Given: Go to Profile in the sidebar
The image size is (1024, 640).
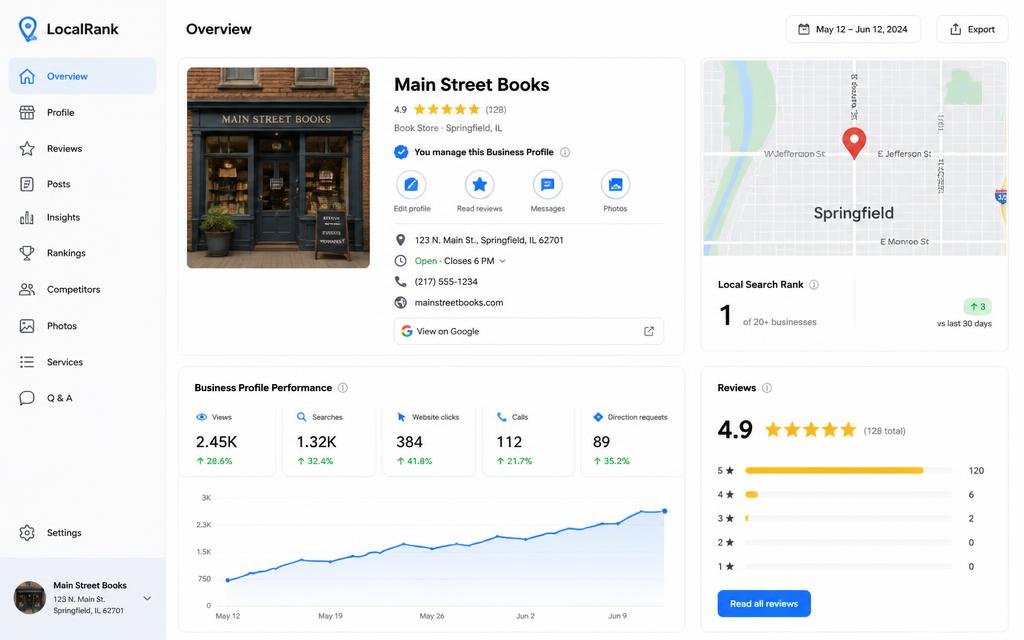Looking at the screenshot, I should [x=82, y=112].
